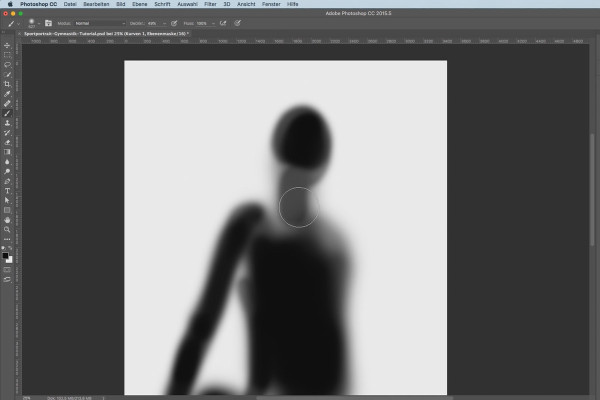
Task: Open the 3D menu
Action: pyautogui.click(x=227, y=4)
